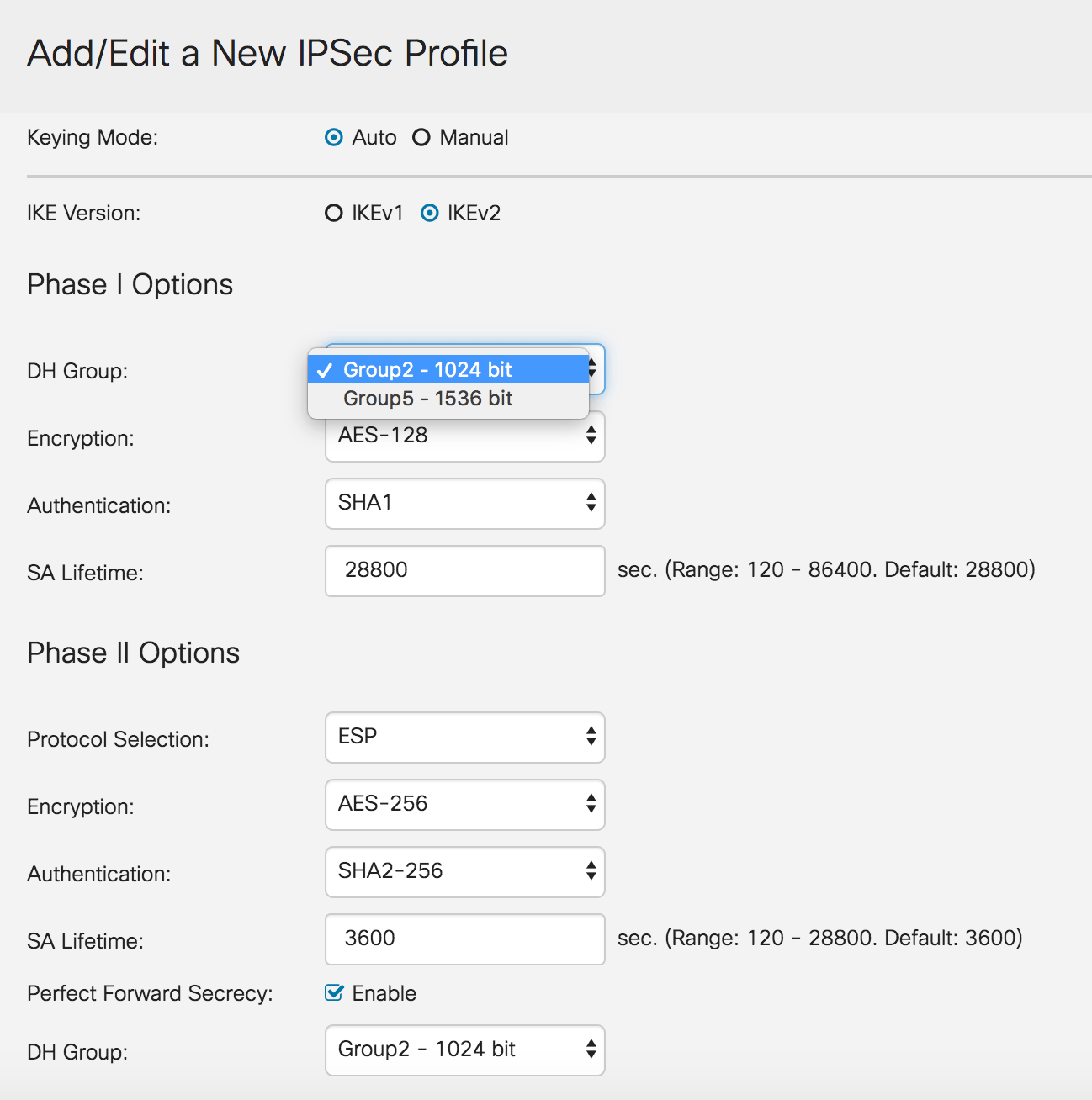
Task: Click the Encryption stepper arrows beside AES-128
Action: coord(591,436)
